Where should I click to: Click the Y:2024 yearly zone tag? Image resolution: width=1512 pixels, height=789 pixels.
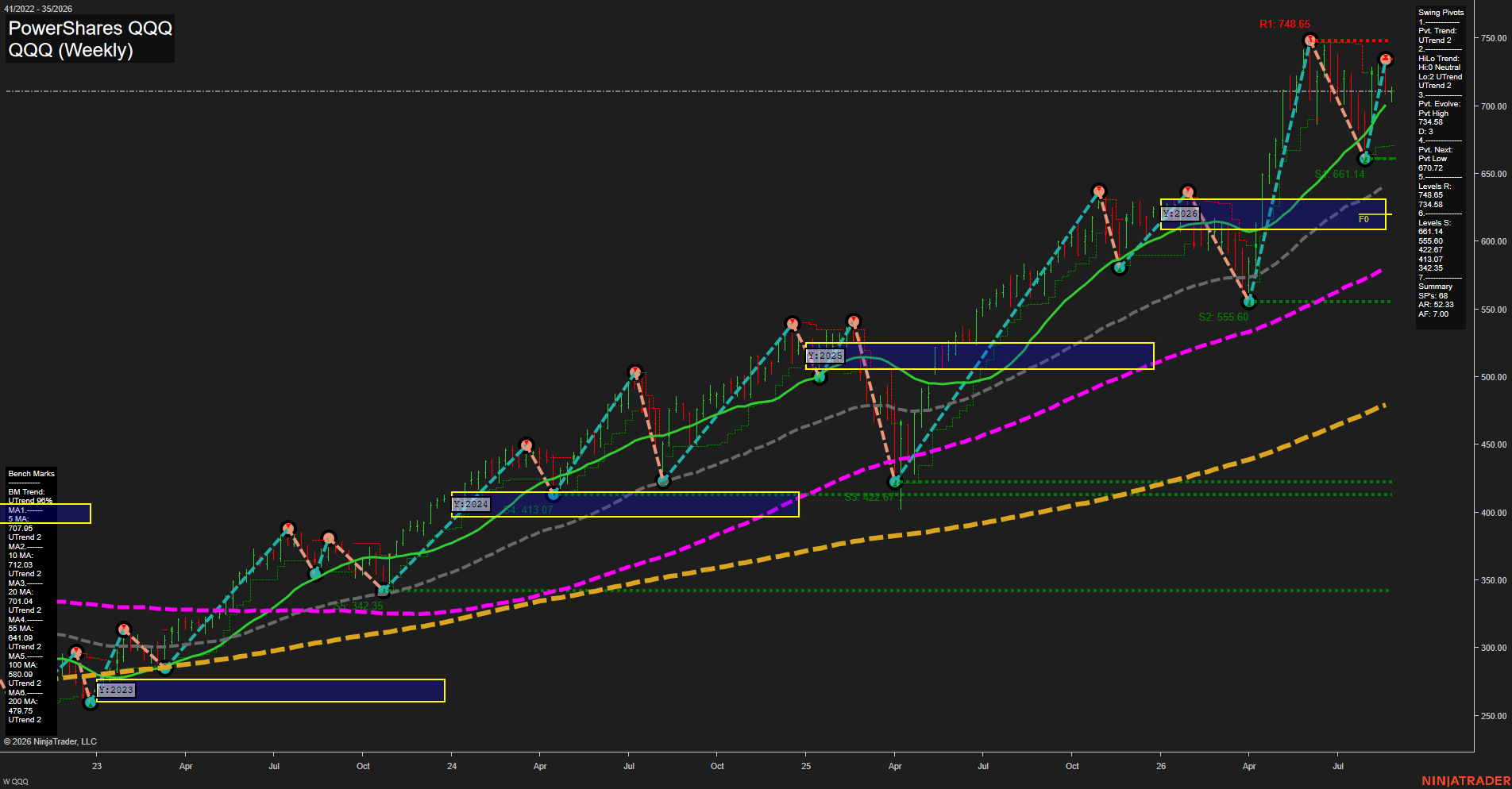pos(471,504)
